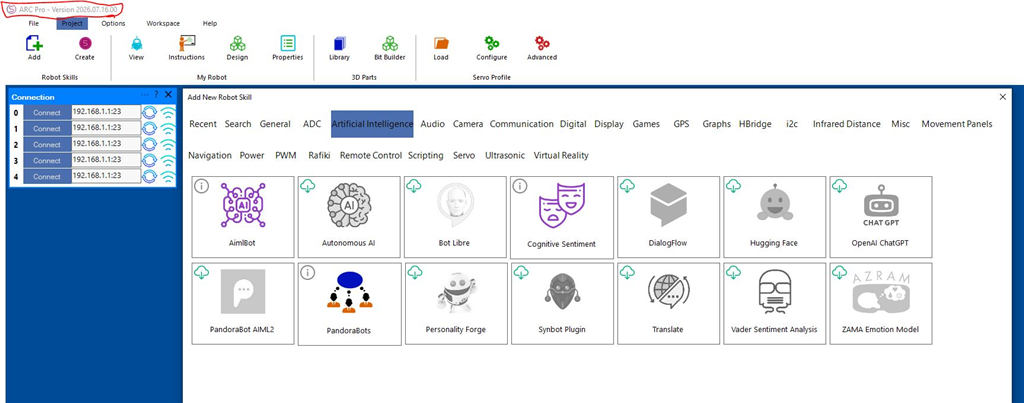Click the address field for connection 4
Viewport: 1024px width, 403px height.
click(x=106, y=176)
